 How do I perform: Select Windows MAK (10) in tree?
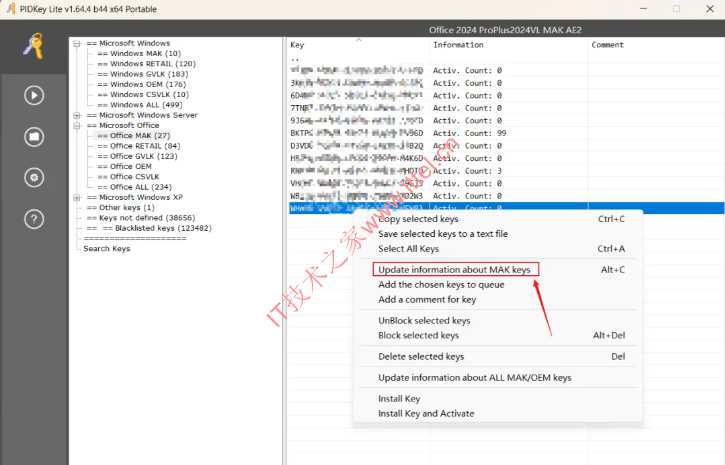[x=139, y=54]
